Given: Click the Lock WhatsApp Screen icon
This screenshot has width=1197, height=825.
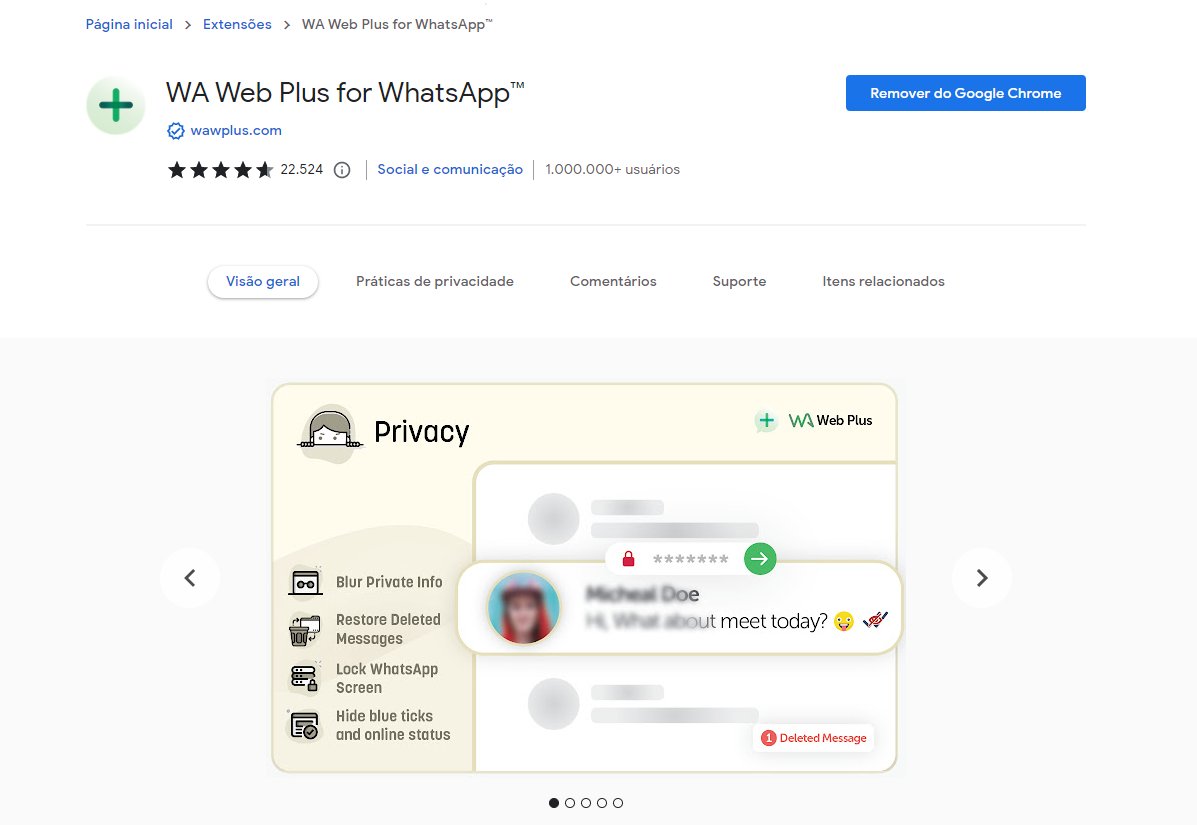Looking at the screenshot, I should click(x=305, y=678).
